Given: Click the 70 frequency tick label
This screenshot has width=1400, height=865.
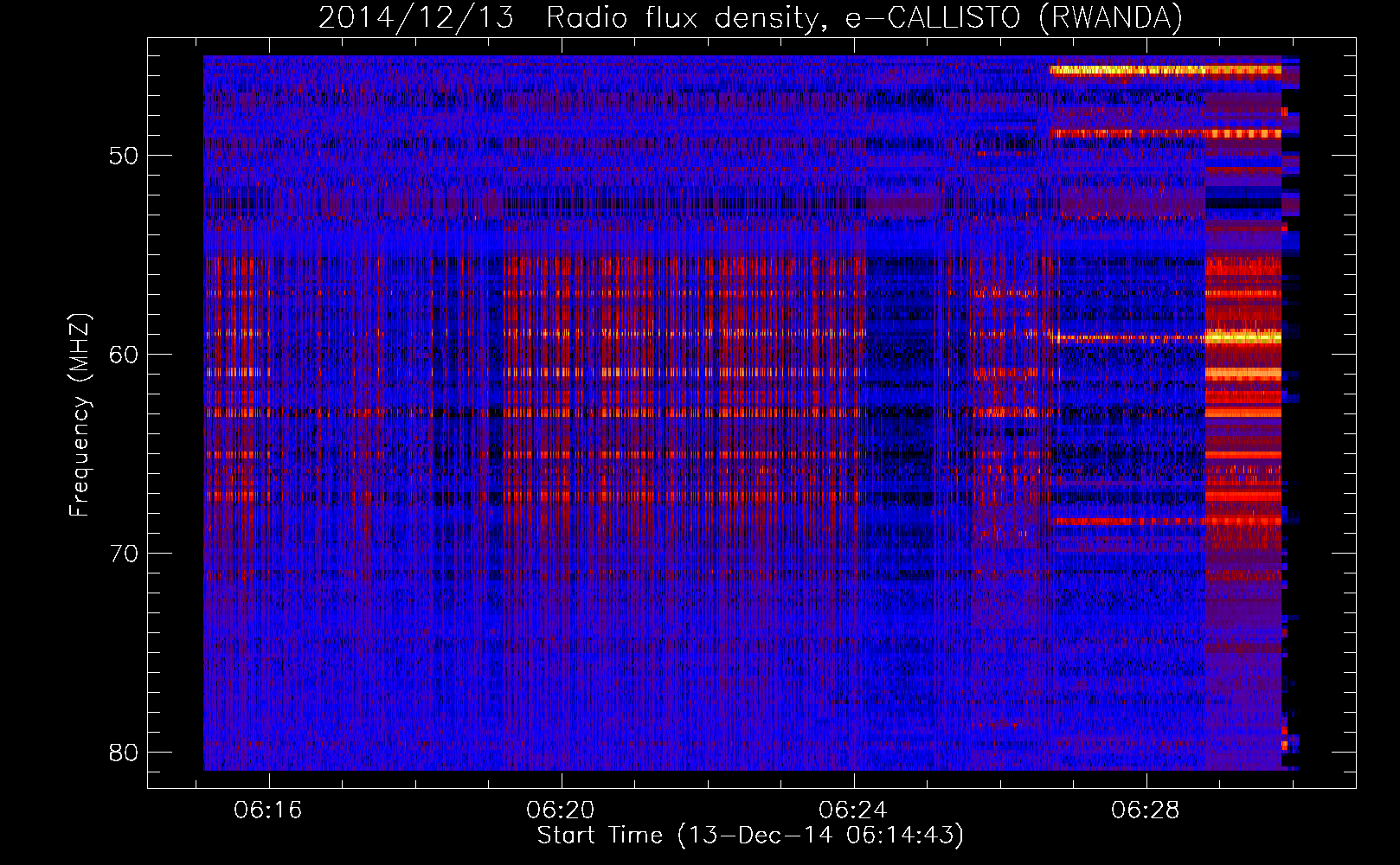Looking at the screenshot, I should coord(124,554).
